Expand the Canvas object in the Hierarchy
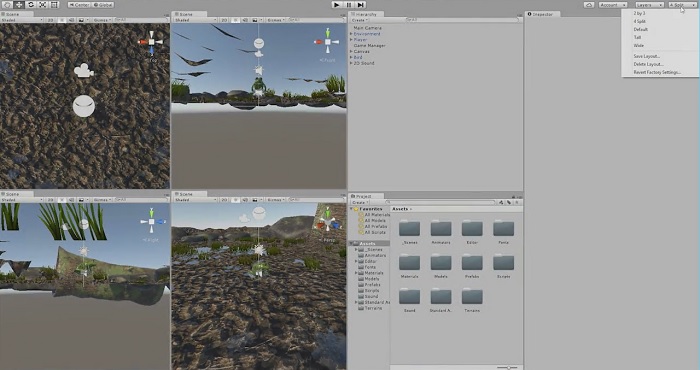 pyautogui.click(x=351, y=51)
